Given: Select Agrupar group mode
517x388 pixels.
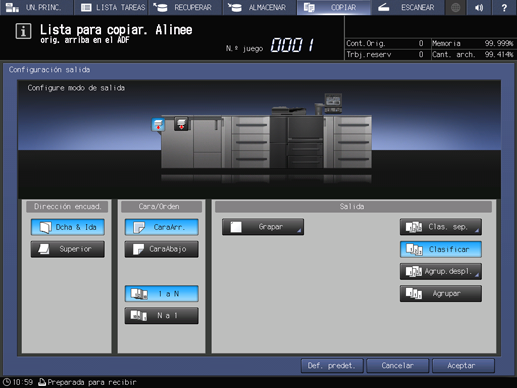Looking at the screenshot, I should coord(441,294).
